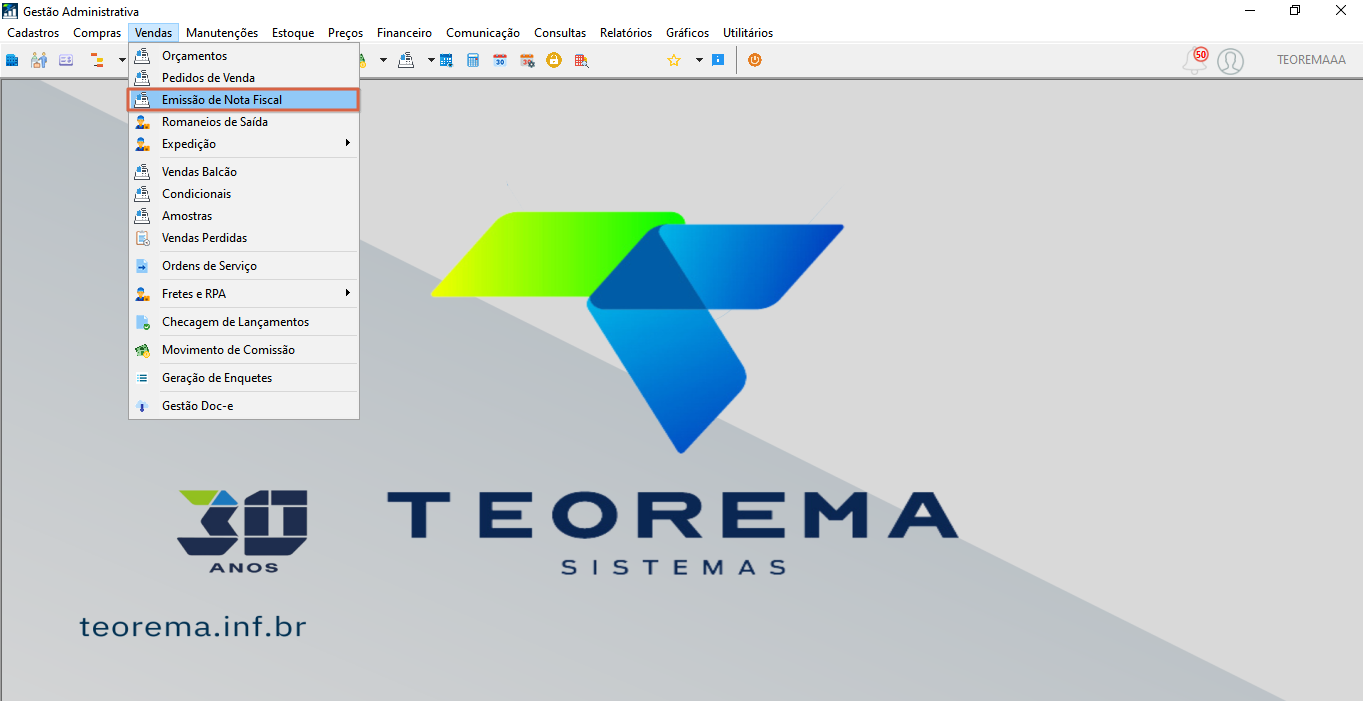The image size is (1363, 701).
Task: Click the orange power button toolbar icon
Action: (754, 60)
